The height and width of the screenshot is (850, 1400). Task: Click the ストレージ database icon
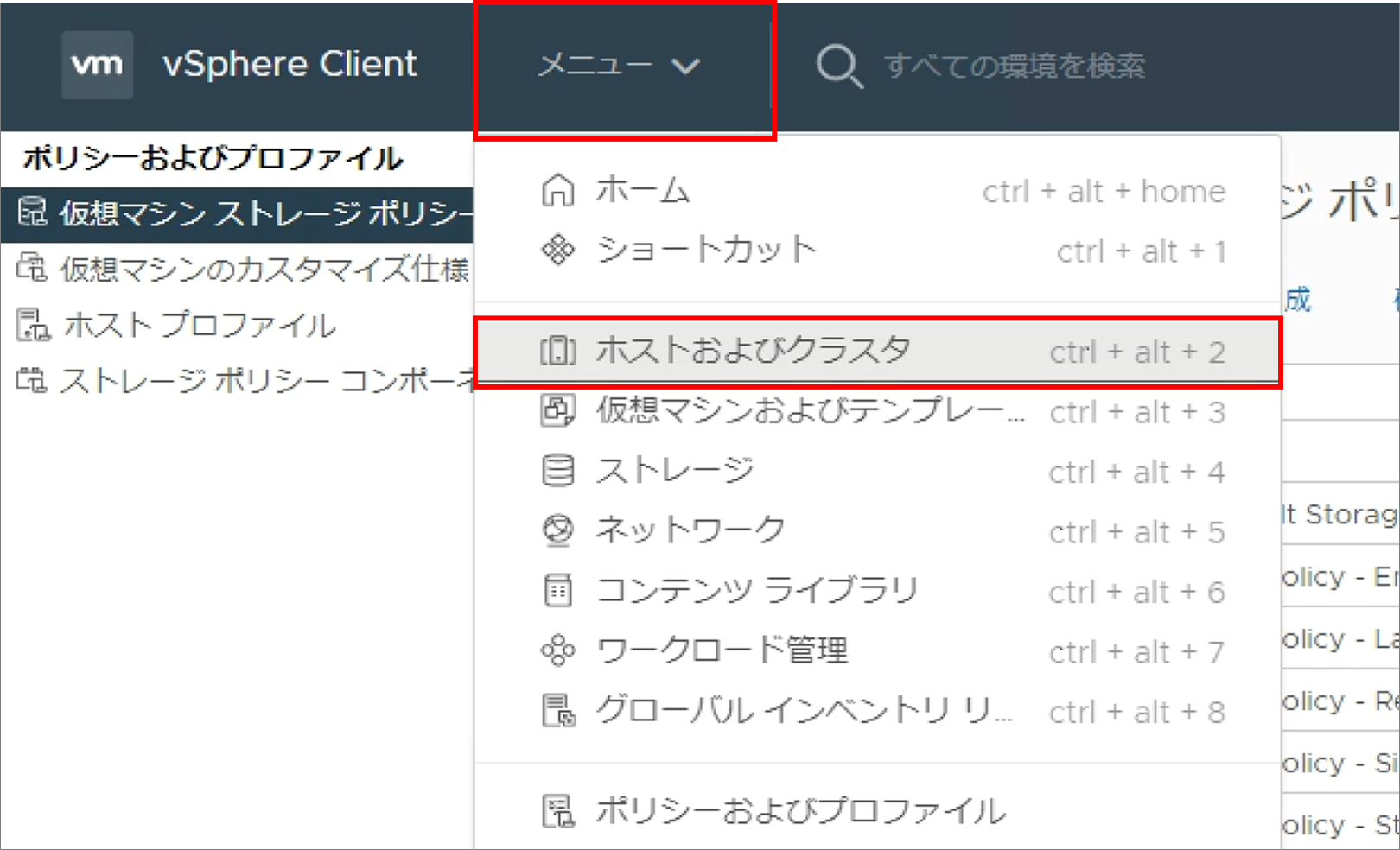click(557, 471)
